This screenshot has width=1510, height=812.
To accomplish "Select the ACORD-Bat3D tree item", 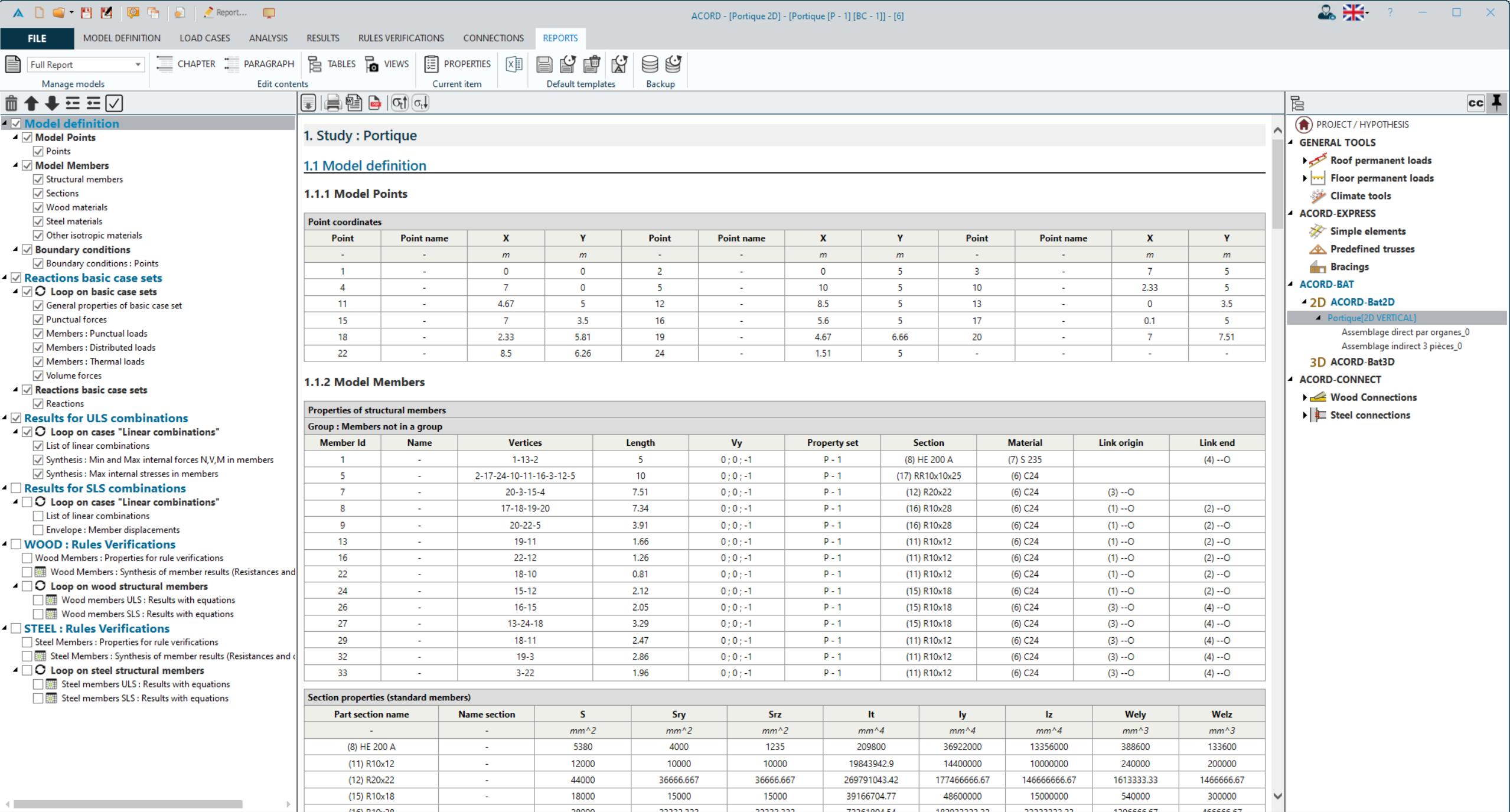I will tap(1362, 362).
